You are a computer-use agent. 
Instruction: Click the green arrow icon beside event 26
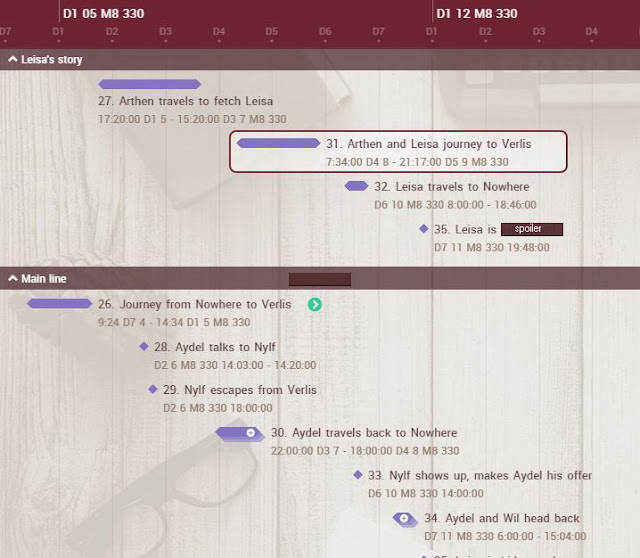(x=315, y=304)
